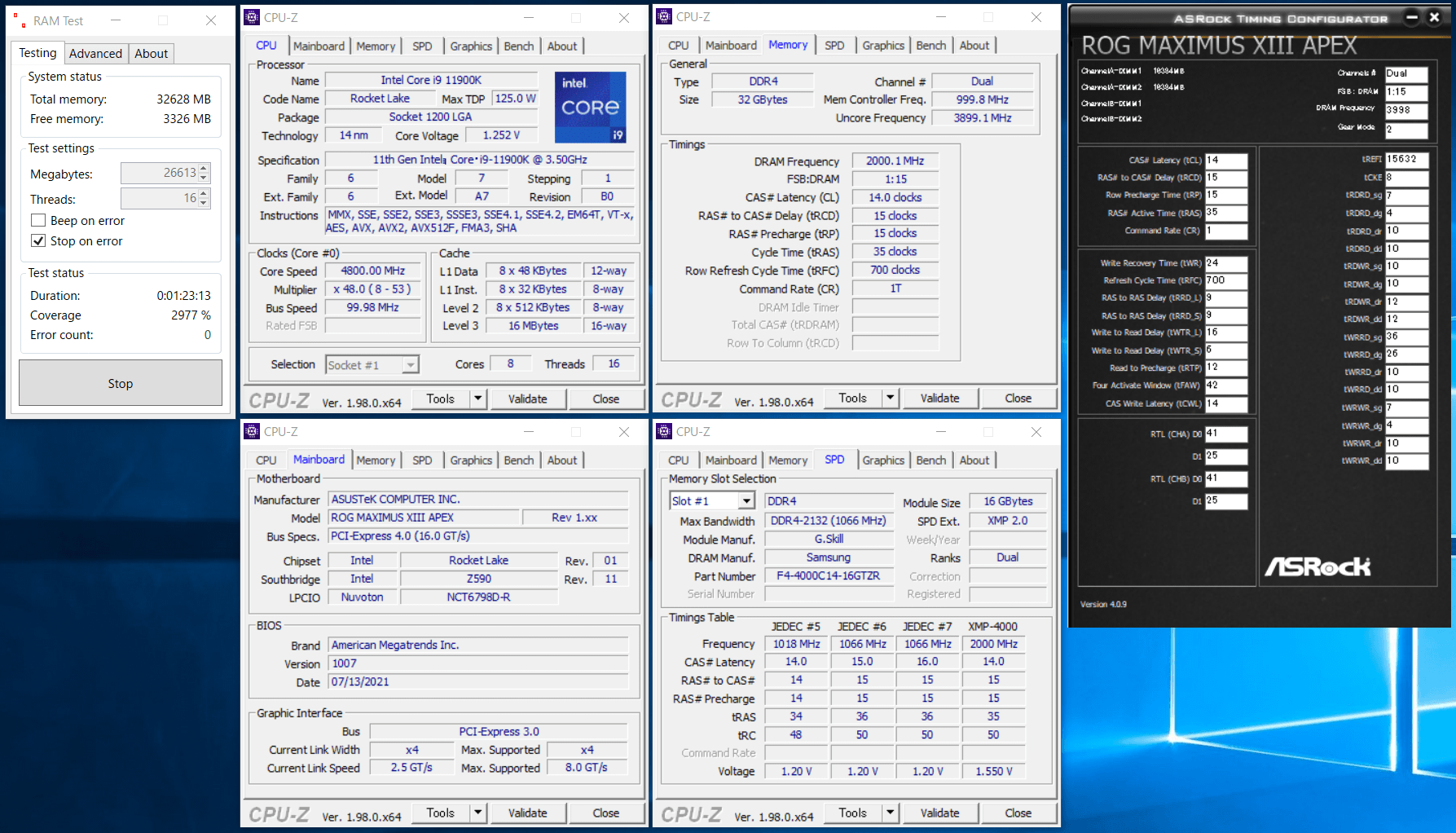The image size is (1456, 833).
Task: Select Memory tab in the CPU window
Action: point(376,46)
